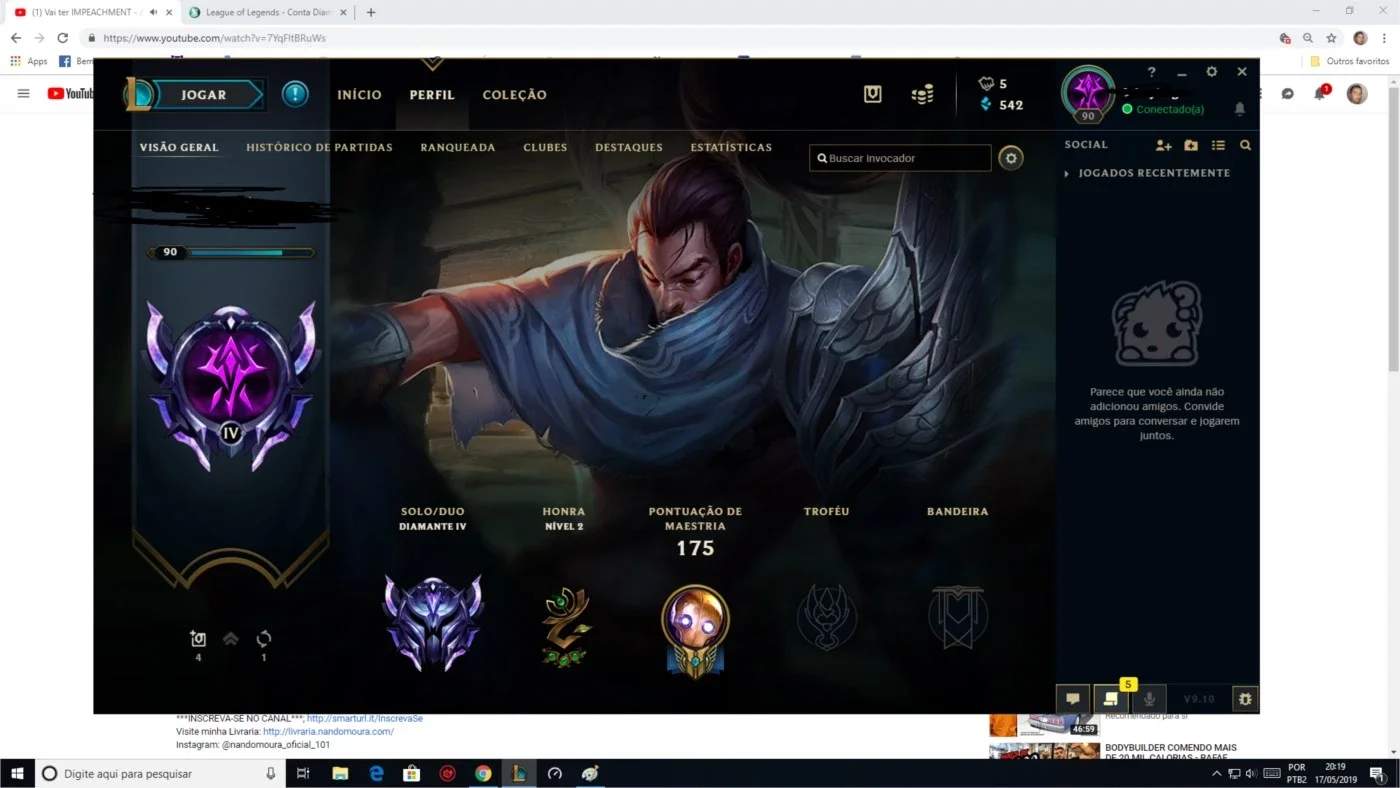Open the Clubes sub-tab
Image resolution: width=1400 pixels, height=788 pixels.
coord(545,147)
